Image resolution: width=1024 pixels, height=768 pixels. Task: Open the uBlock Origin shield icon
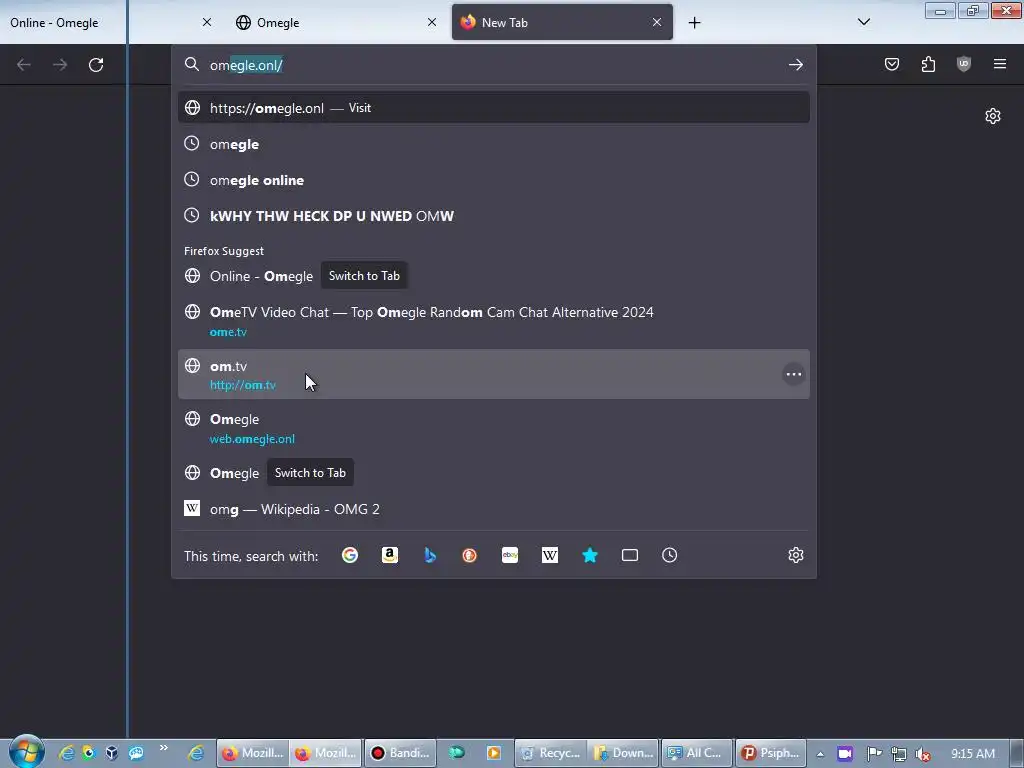963,64
